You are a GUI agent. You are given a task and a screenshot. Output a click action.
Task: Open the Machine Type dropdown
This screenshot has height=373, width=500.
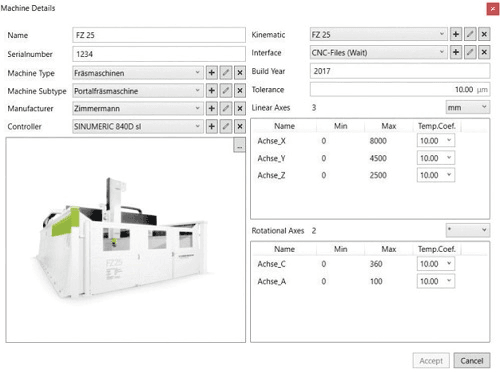(138, 73)
